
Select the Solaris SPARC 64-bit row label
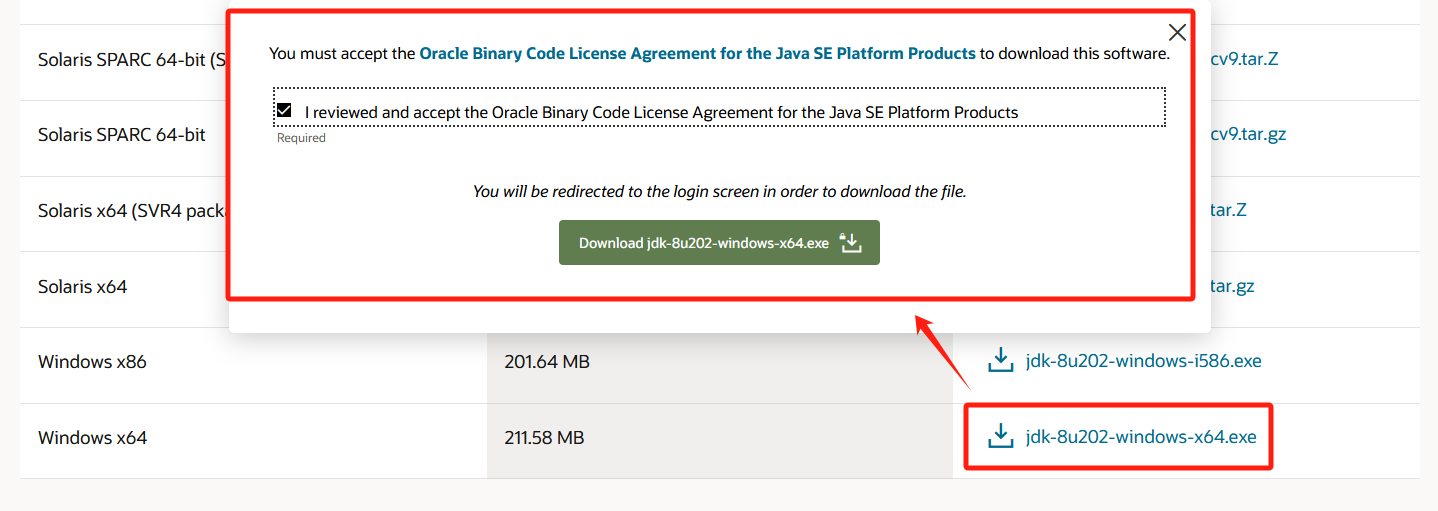(x=122, y=135)
